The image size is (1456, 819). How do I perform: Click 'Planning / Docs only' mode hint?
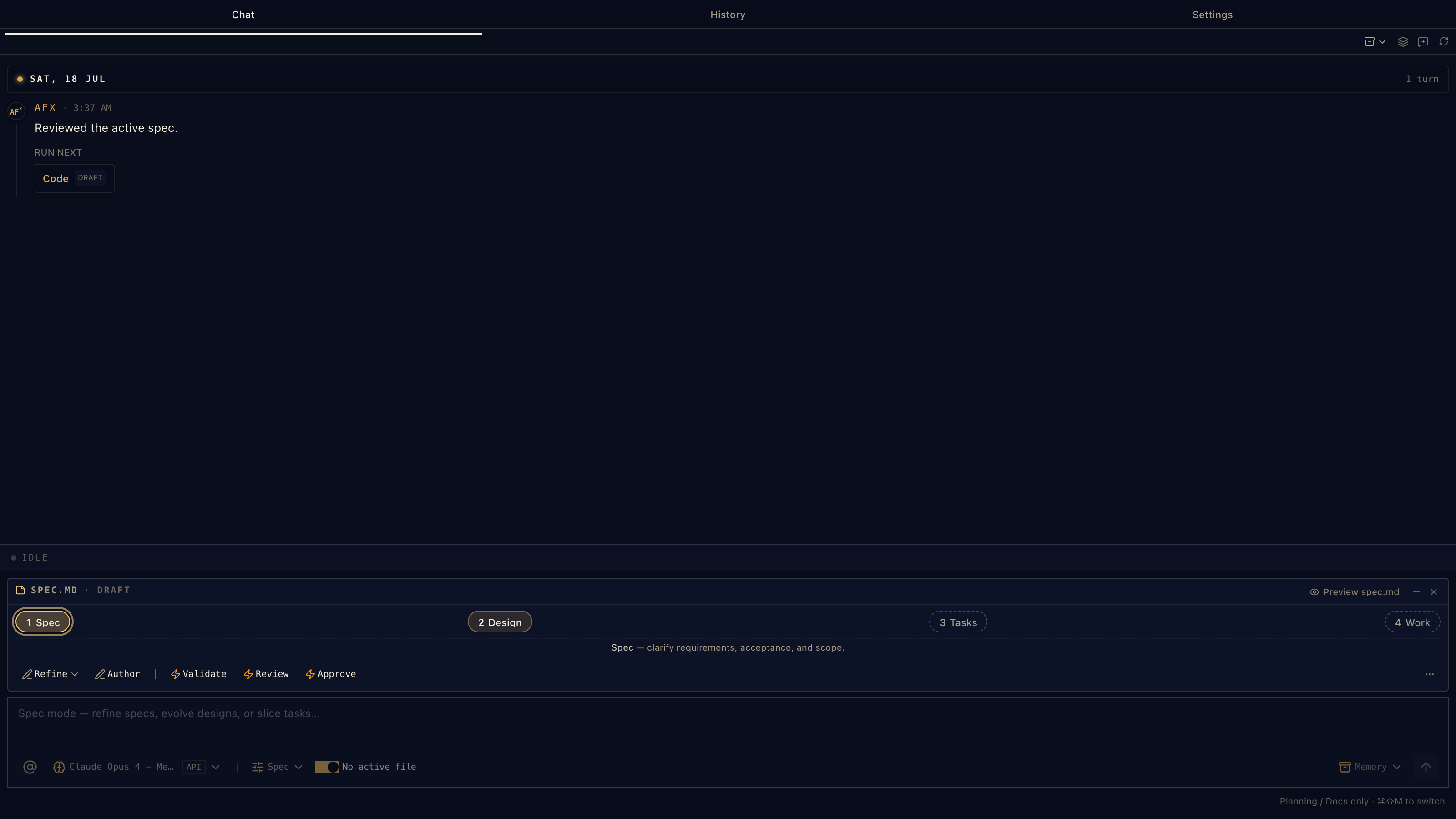coord(1325,801)
